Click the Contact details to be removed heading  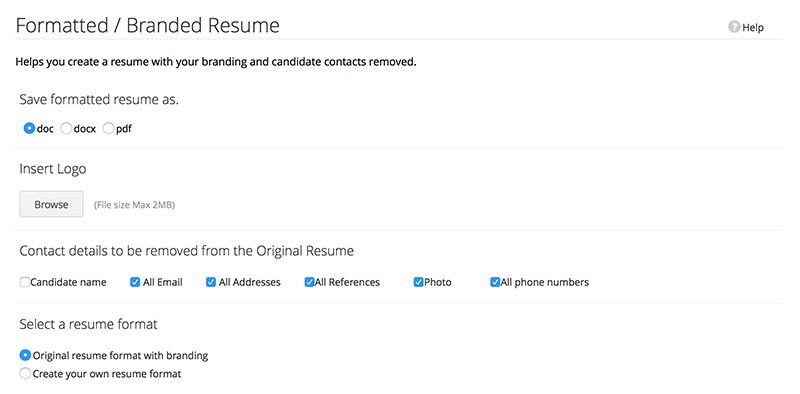pyautogui.click(x=187, y=251)
